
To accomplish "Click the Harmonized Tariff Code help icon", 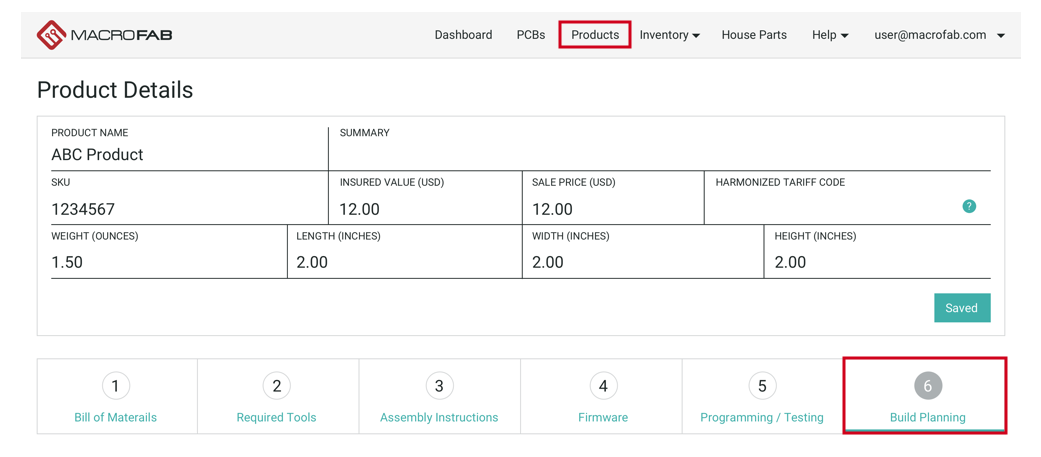I will point(968,206).
